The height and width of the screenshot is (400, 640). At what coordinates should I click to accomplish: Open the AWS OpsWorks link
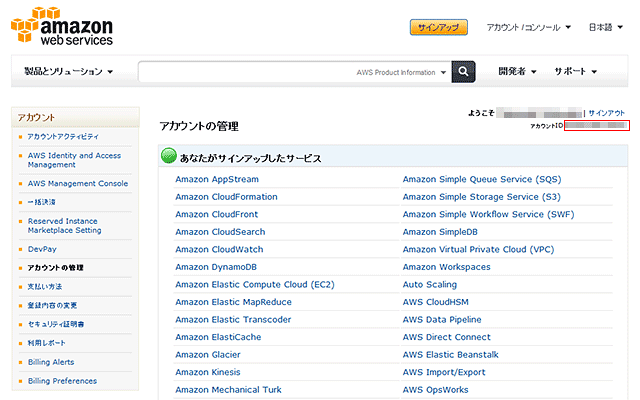pos(436,390)
